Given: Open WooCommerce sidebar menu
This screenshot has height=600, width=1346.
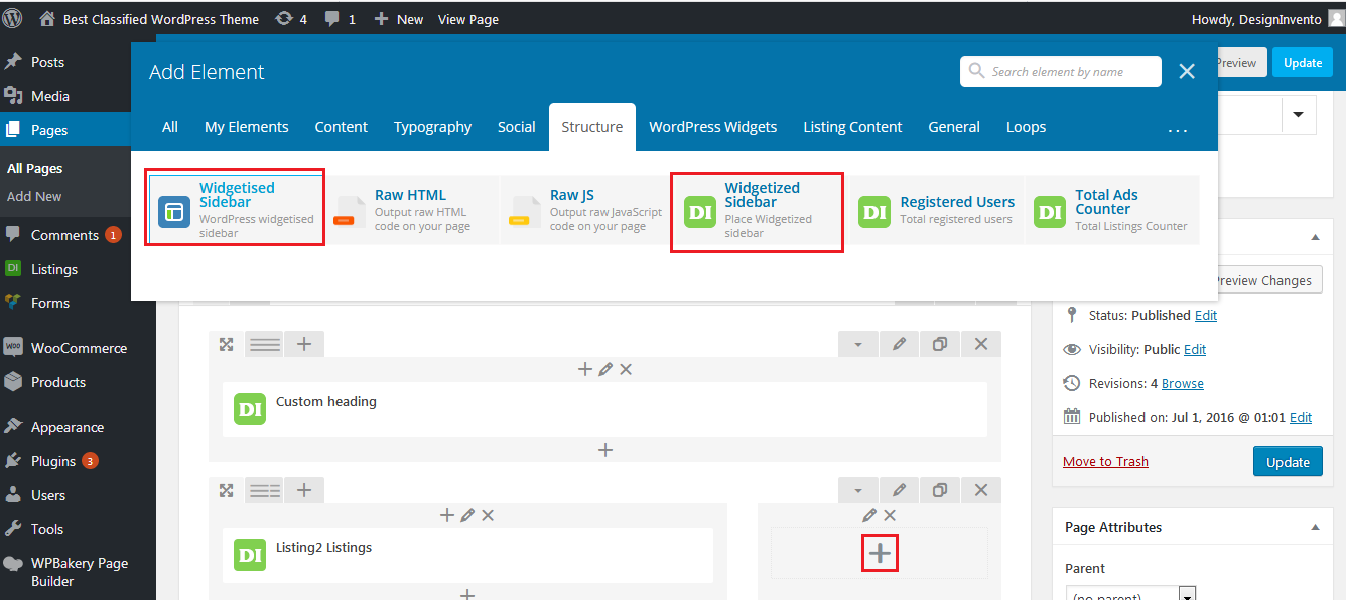Looking at the screenshot, I should click(78, 348).
